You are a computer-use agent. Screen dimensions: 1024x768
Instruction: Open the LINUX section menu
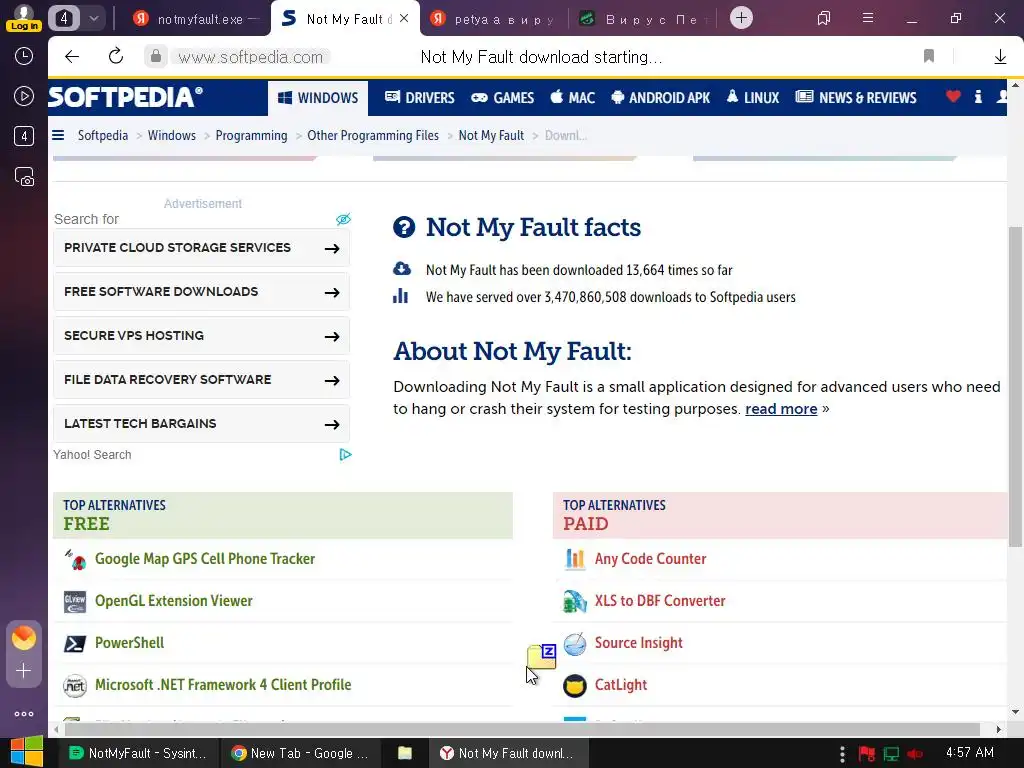[x=753, y=98]
